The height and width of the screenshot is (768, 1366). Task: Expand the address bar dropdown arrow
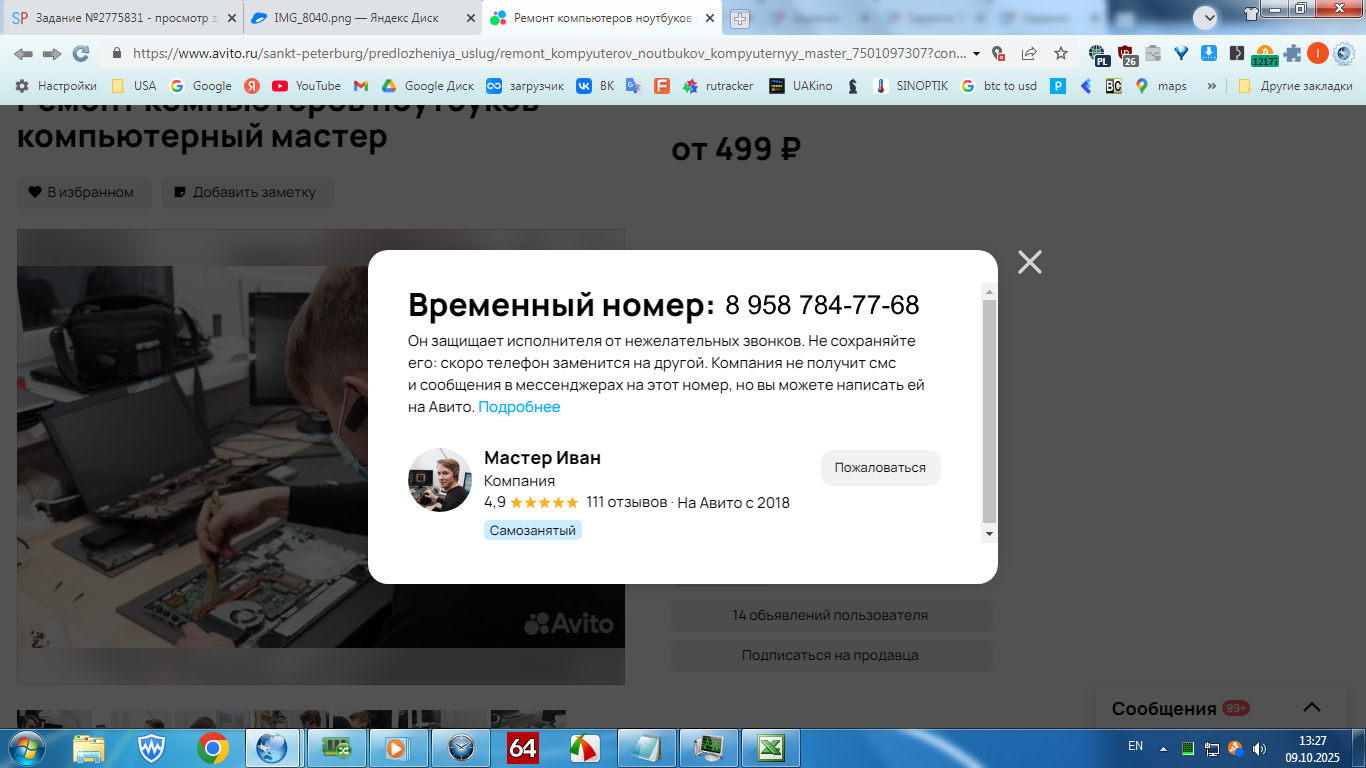[x=976, y=53]
